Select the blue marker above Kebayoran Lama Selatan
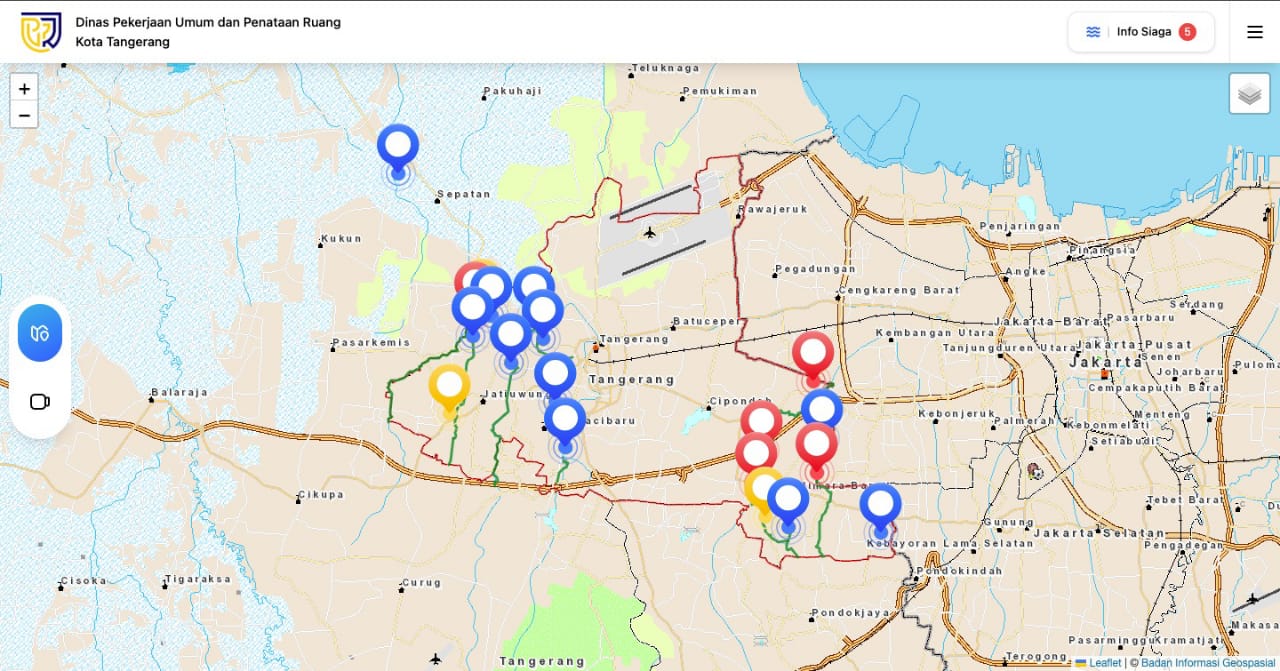This screenshot has width=1280, height=671. [880, 505]
